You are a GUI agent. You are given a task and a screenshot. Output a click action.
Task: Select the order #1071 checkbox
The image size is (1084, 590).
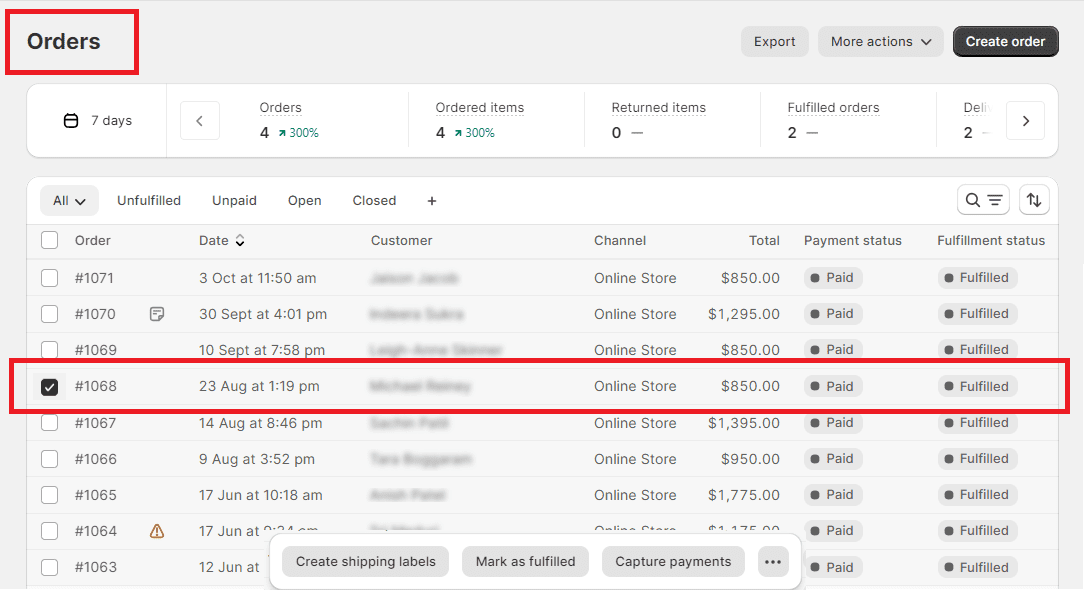(x=49, y=278)
